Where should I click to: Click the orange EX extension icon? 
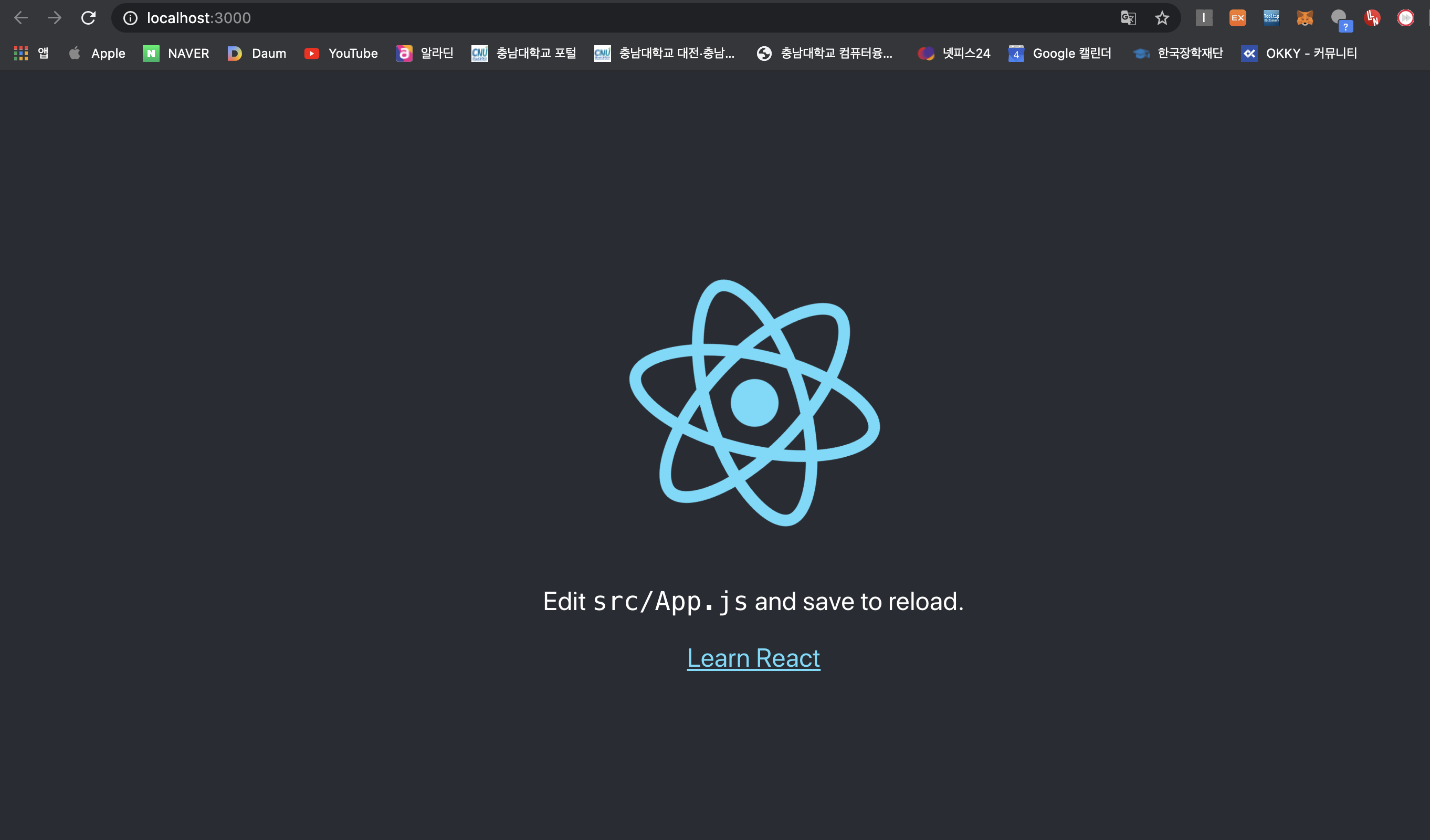1237,18
